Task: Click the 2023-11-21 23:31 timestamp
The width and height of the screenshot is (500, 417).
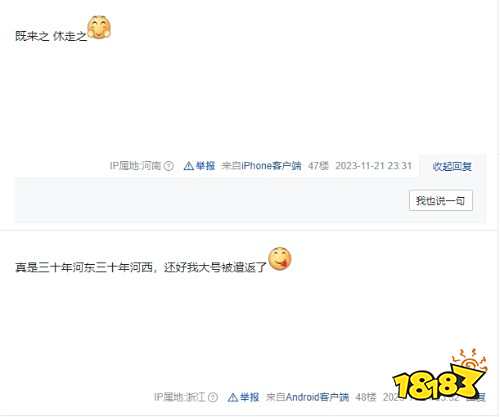Action: pyautogui.click(x=373, y=166)
